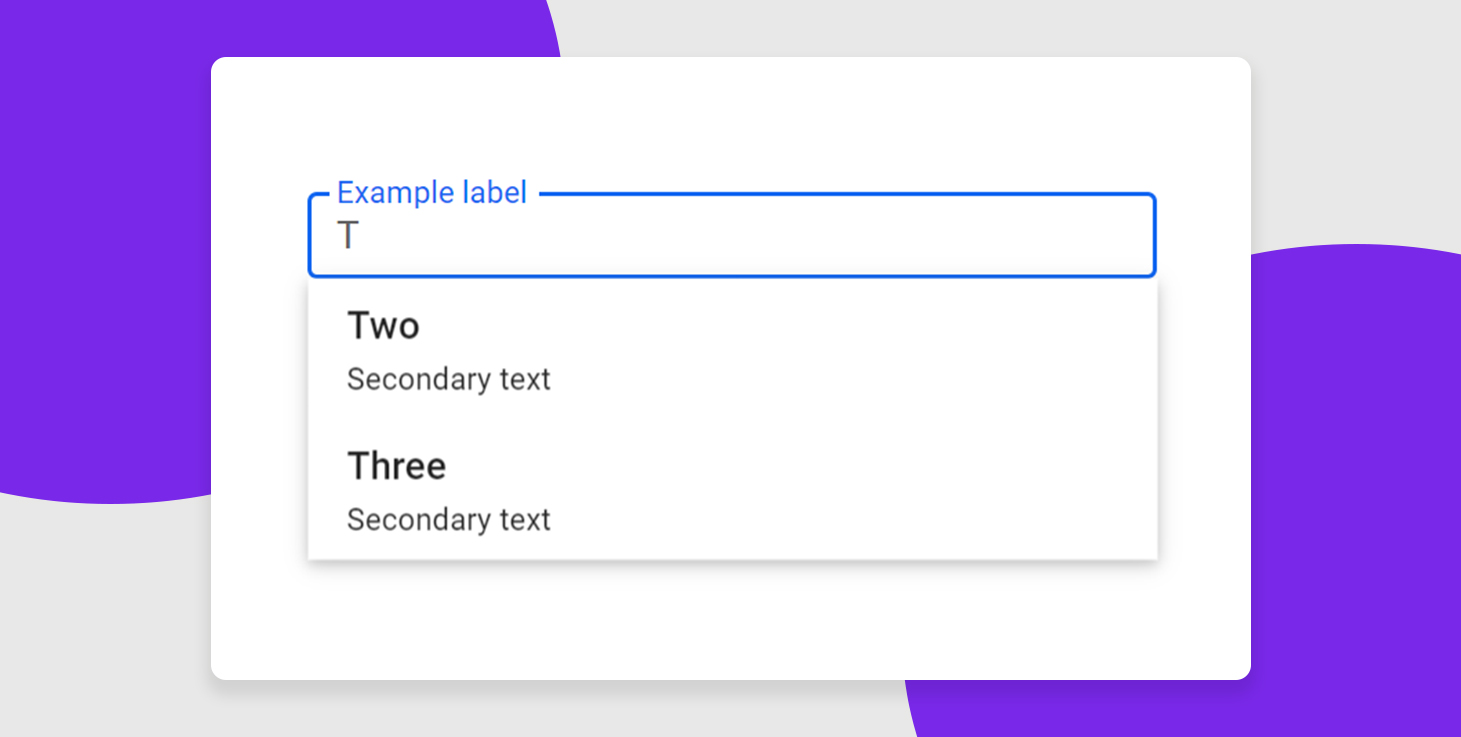1461x737 pixels.
Task: Click blank right area of the Two row
Action: (950, 350)
